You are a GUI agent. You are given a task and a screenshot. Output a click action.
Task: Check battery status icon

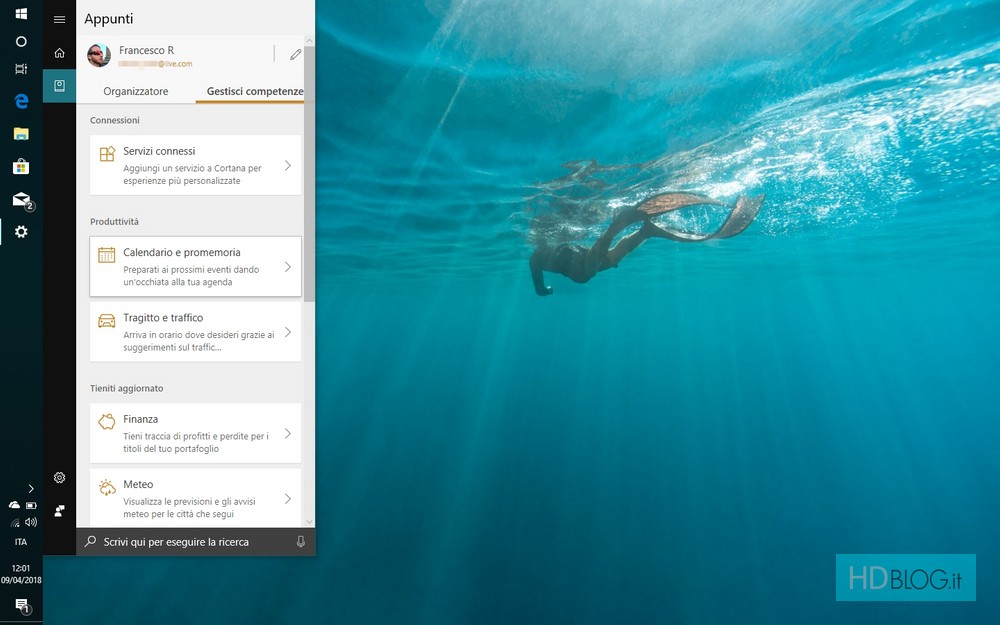pos(31,505)
